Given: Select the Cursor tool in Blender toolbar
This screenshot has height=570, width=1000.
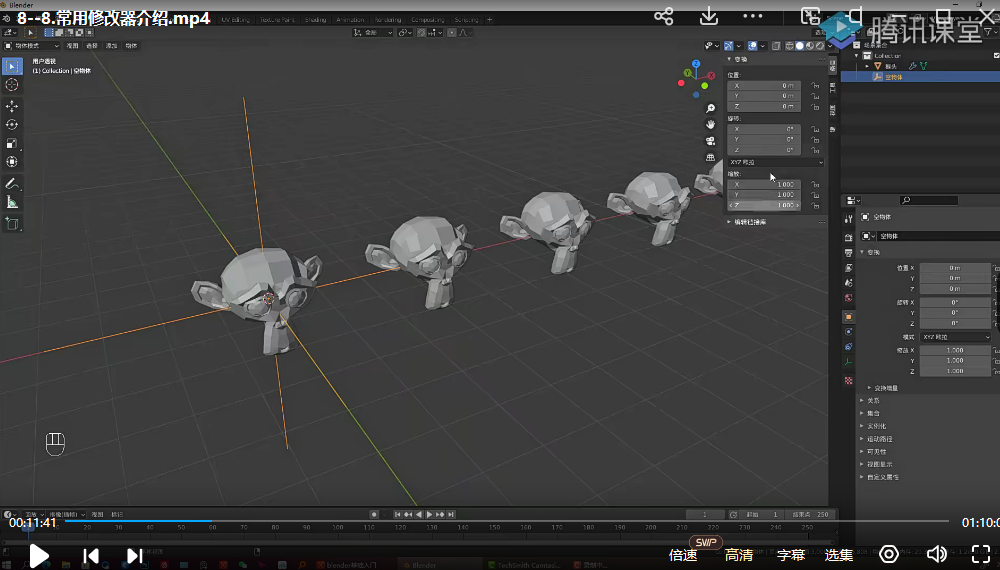Looking at the screenshot, I should 12,85.
